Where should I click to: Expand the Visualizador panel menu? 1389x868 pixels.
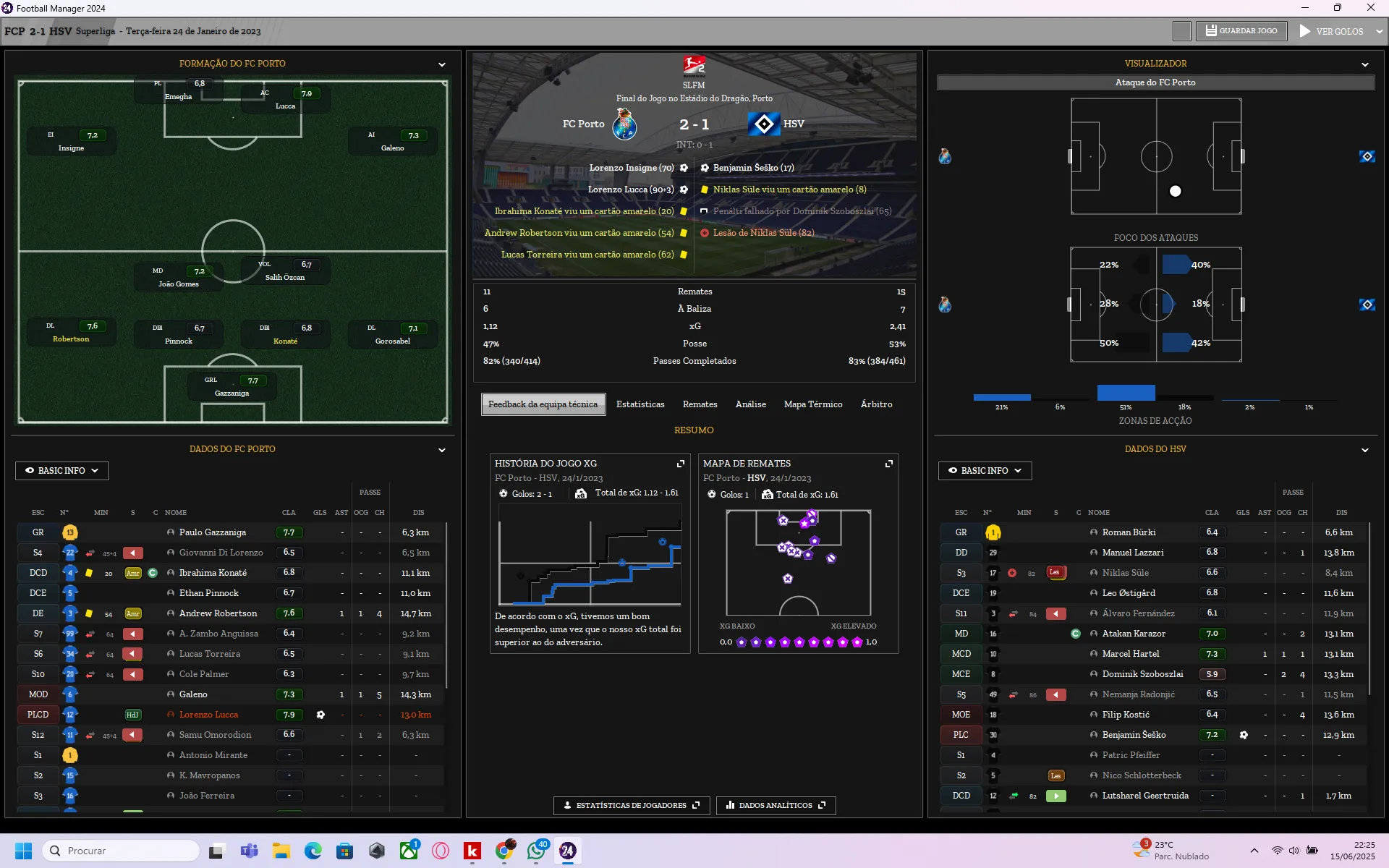tap(1365, 64)
